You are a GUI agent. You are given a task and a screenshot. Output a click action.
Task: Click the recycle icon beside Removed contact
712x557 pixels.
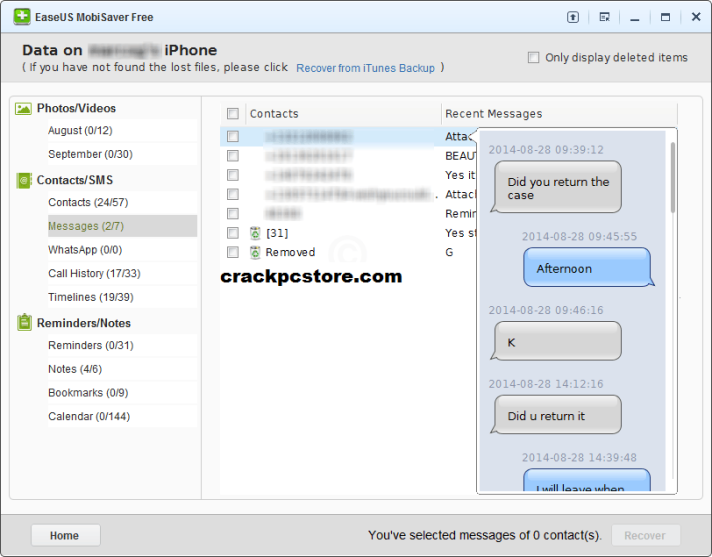click(x=255, y=252)
